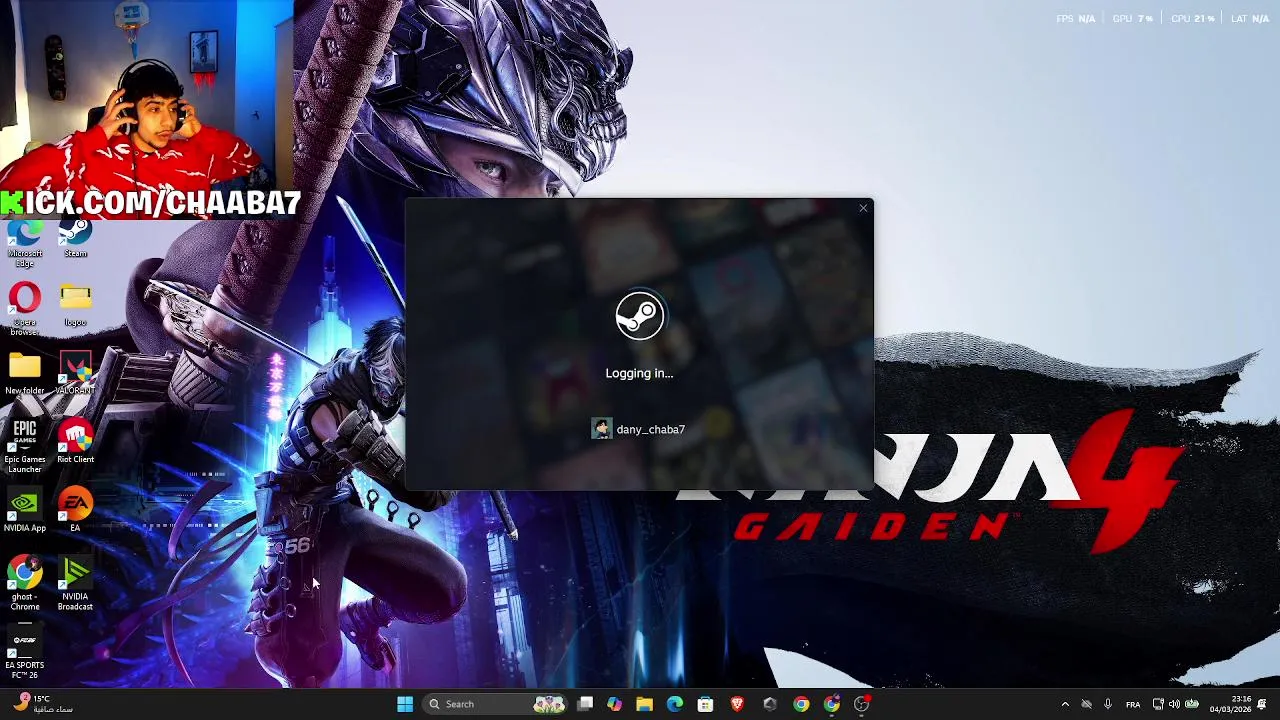Open Opera browser desktop icon
This screenshot has height=720, width=1280.
pos(25,308)
